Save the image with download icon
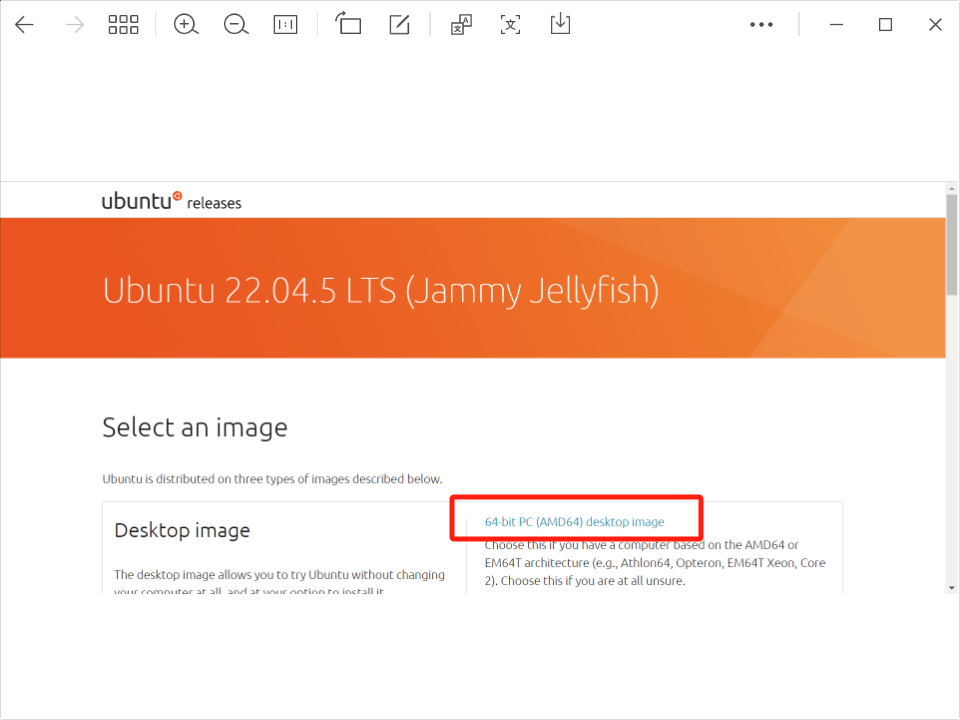The height and width of the screenshot is (720, 960). coord(560,24)
